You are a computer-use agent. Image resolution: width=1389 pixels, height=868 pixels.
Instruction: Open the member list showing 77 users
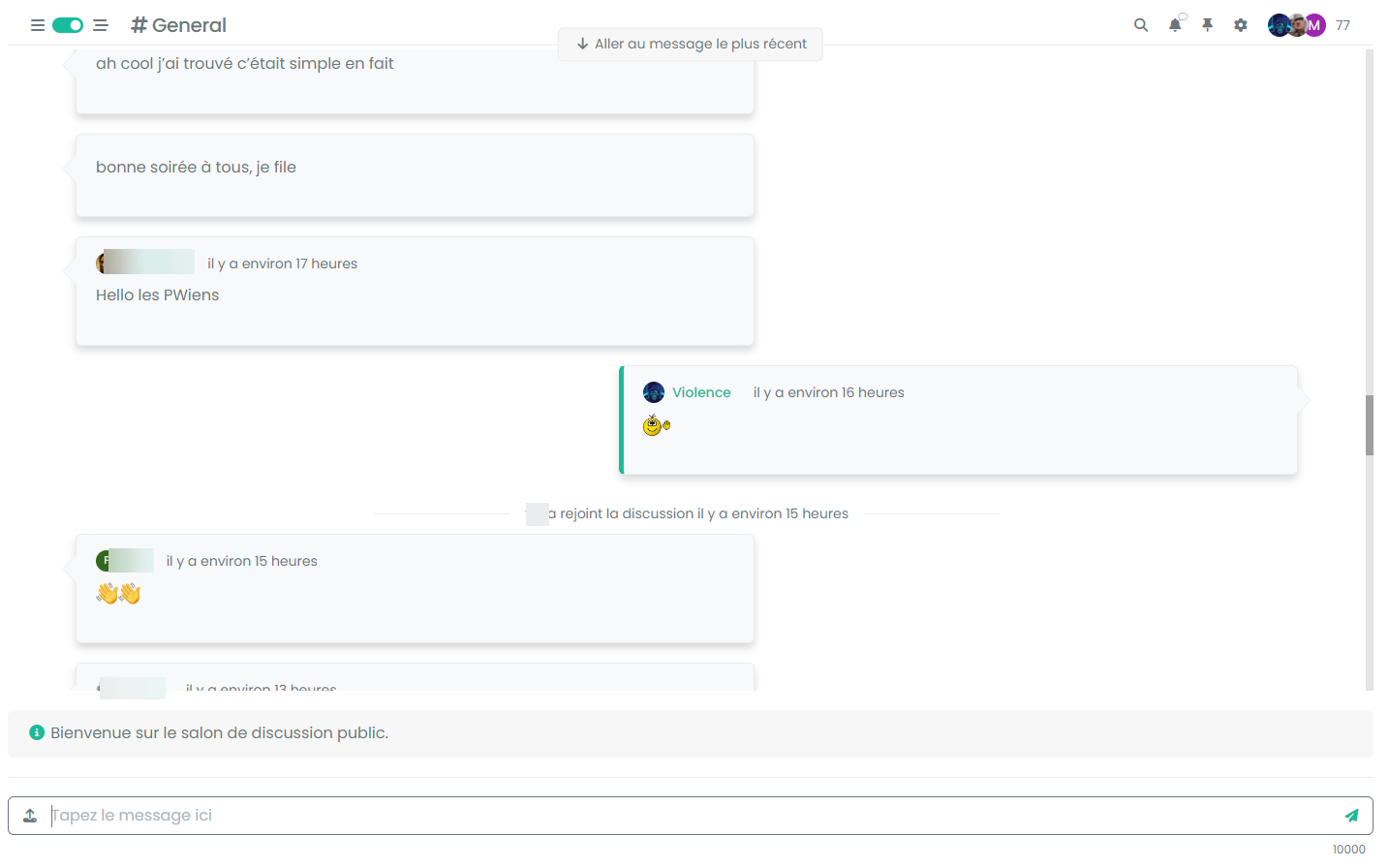tap(1343, 25)
